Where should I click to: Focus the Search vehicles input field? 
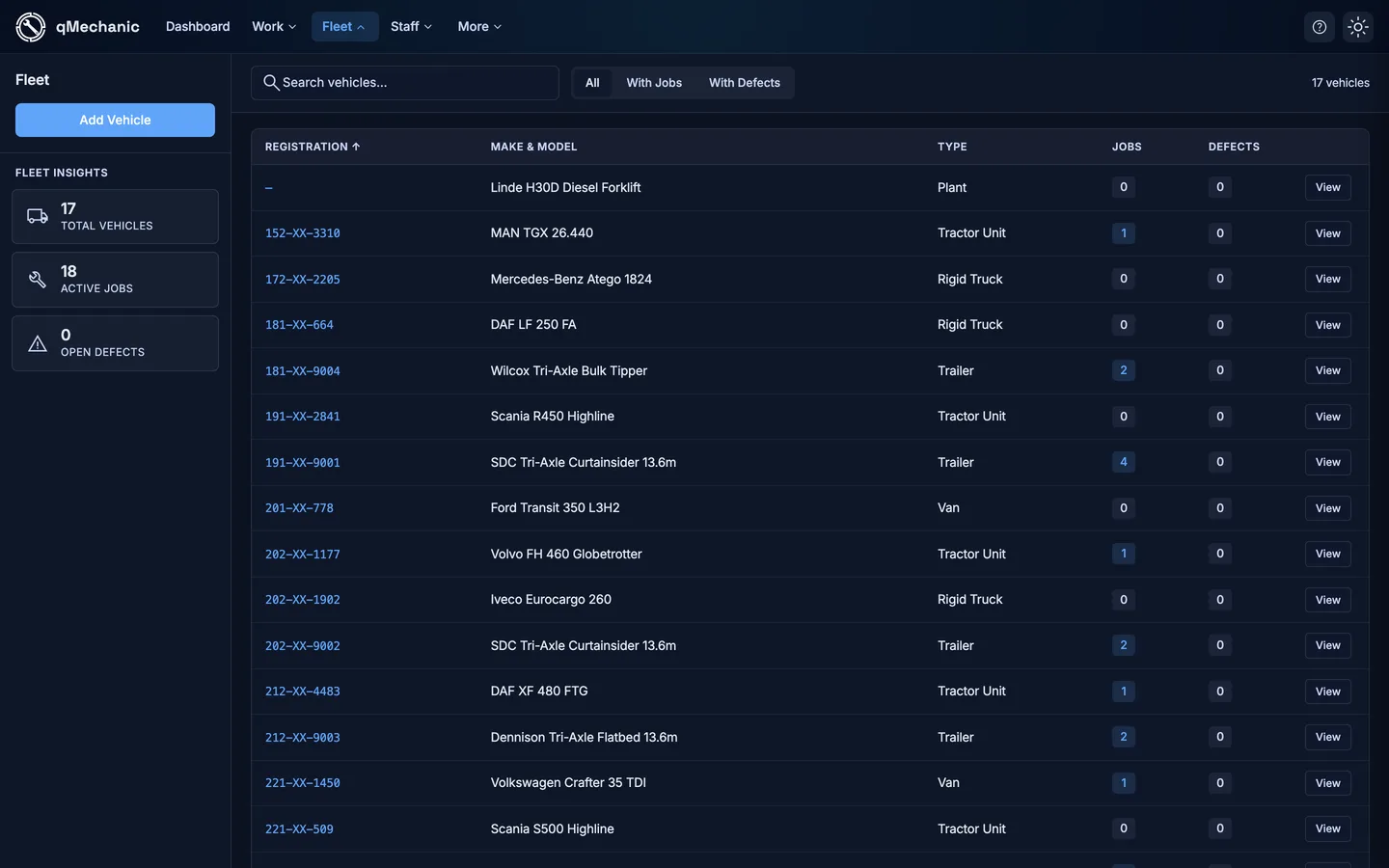[x=405, y=83]
